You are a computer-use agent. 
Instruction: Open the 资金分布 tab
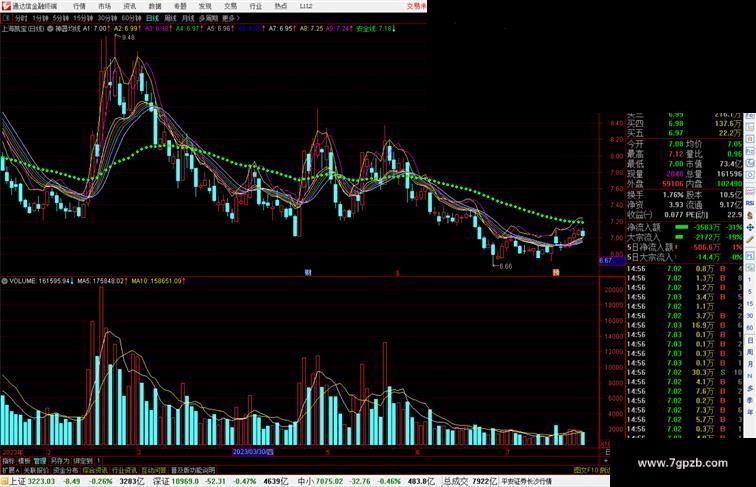tap(66, 470)
